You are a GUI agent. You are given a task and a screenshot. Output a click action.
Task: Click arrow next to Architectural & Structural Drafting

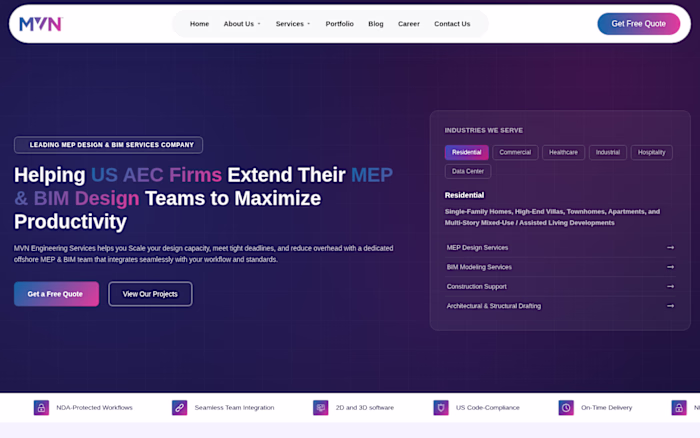click(670, 306)
